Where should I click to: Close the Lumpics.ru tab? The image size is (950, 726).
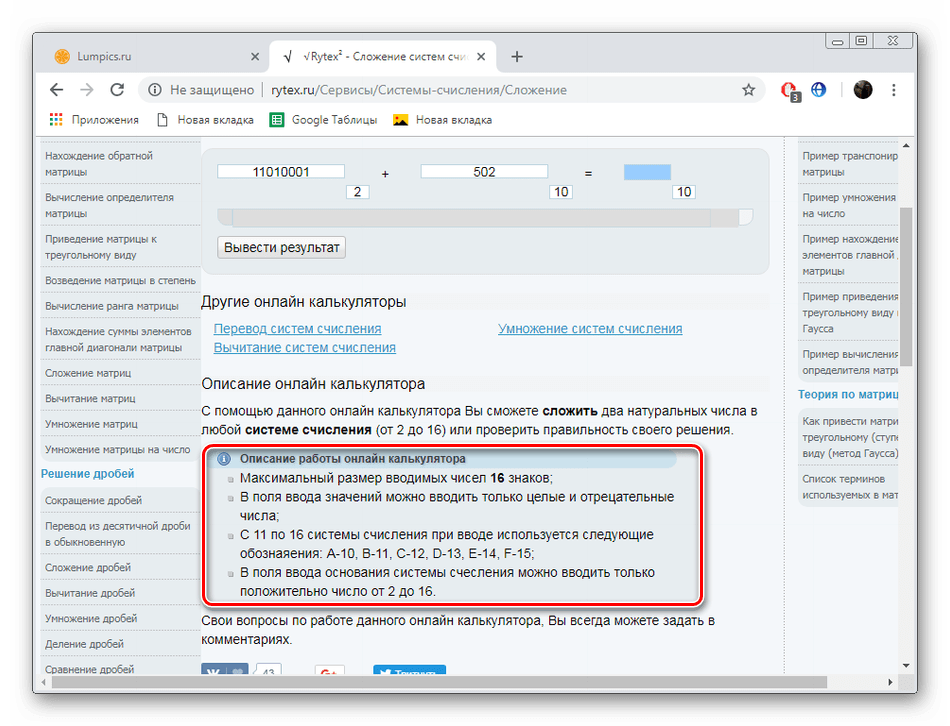pyautogui.click(x=255, y=56)
